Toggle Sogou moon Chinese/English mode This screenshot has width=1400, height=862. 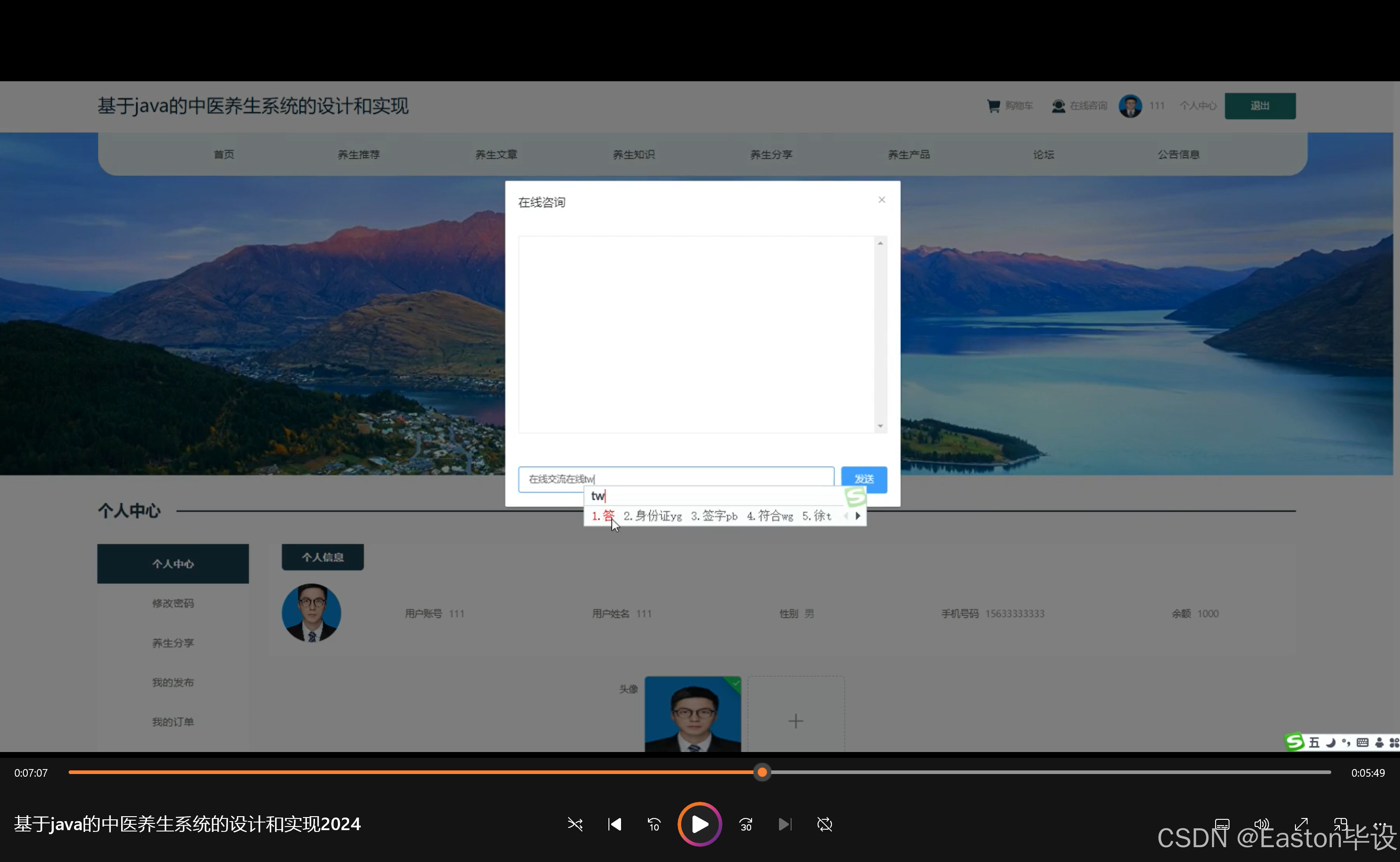tap(1330, 742)
